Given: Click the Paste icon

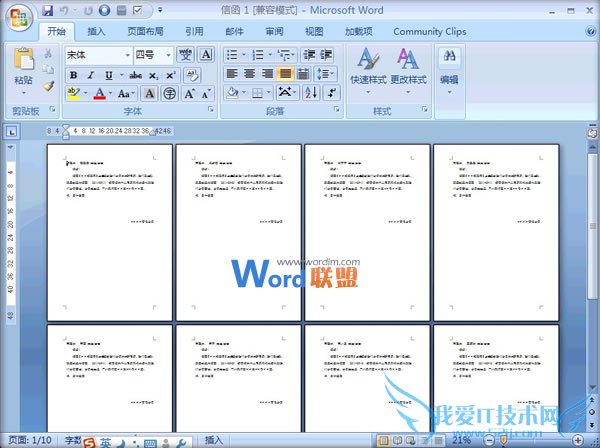Looking at the screenshot, I should (23, 58).
